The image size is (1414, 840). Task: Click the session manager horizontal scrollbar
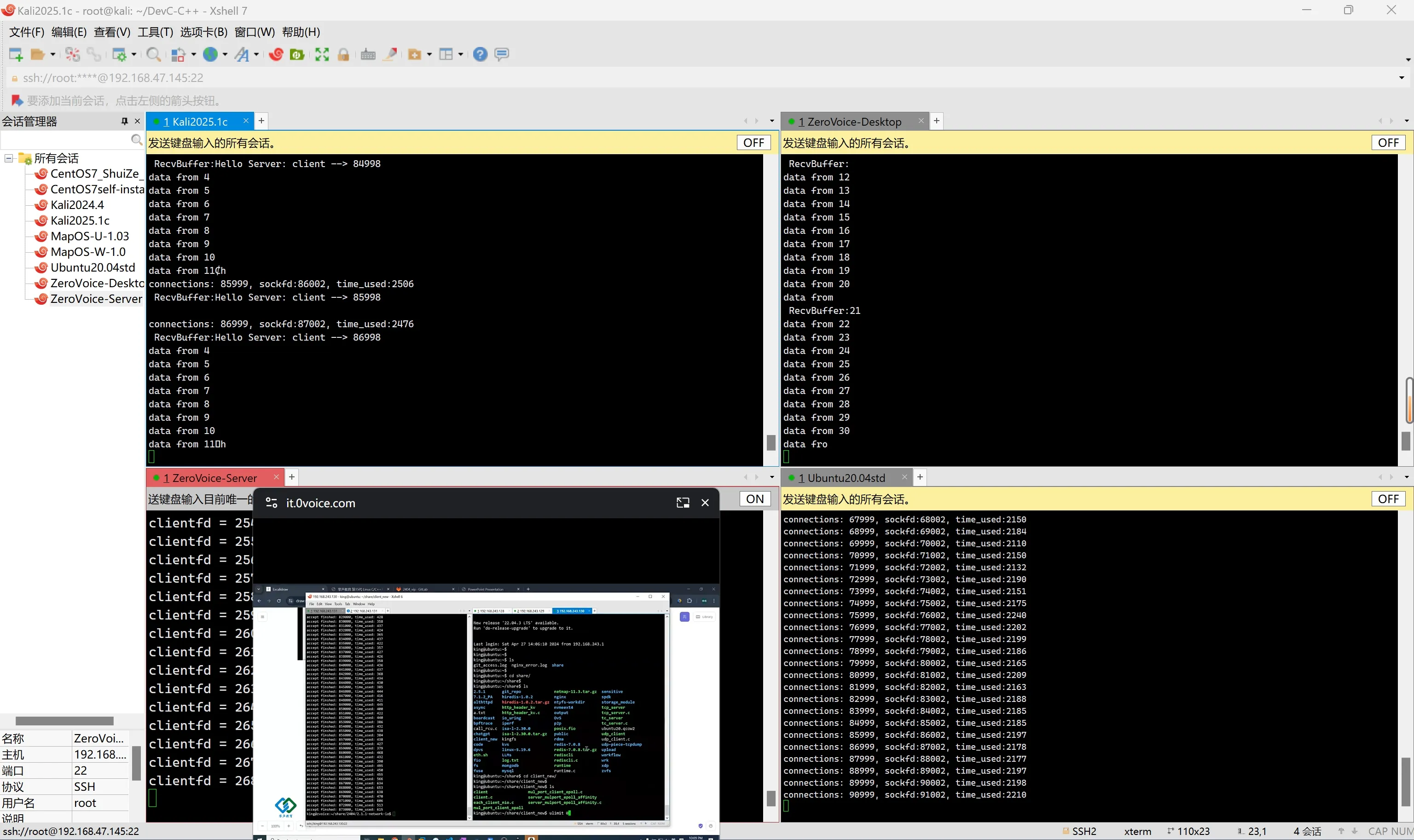(x=64, y=721)
